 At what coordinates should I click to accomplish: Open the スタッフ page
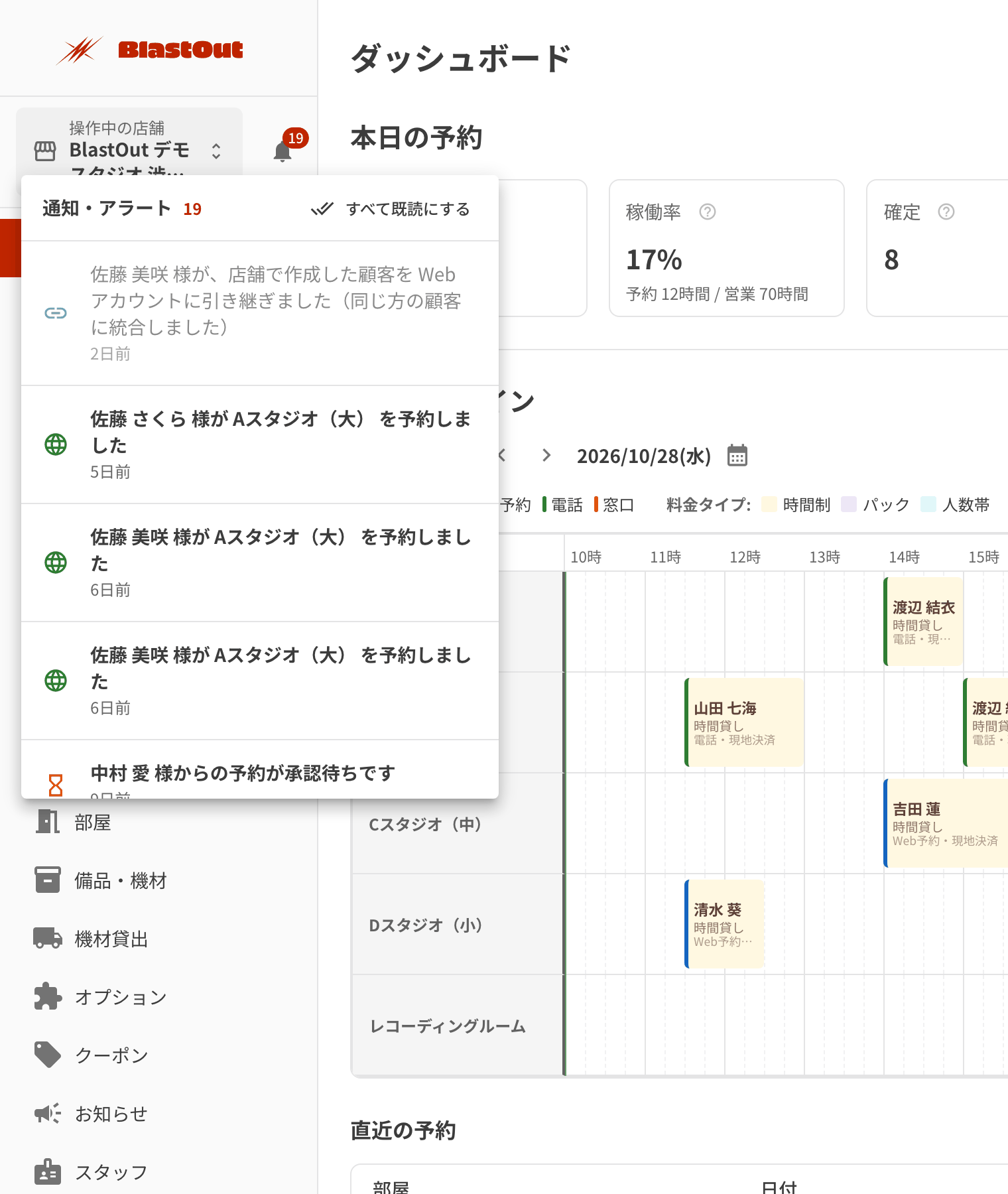coord(159,1173)
